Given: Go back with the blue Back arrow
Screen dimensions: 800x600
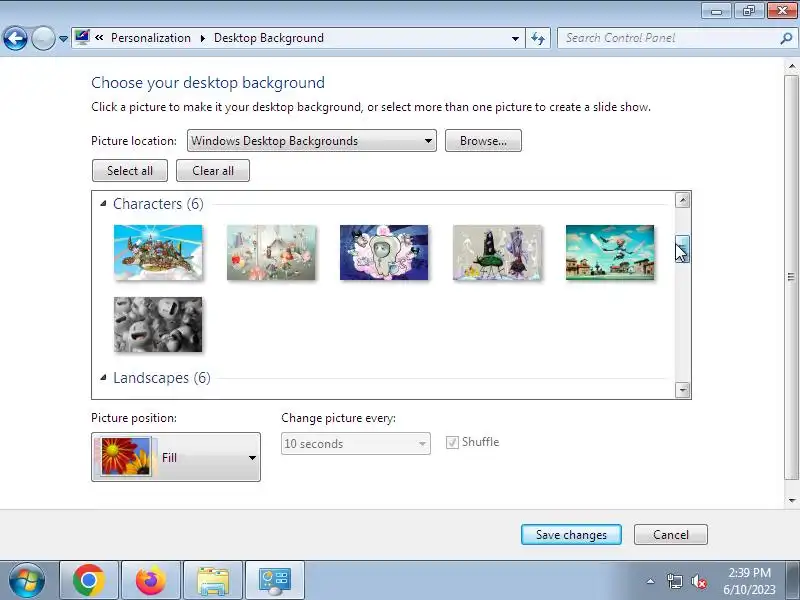Looking at the screenshot, I should tap(15, 38).
